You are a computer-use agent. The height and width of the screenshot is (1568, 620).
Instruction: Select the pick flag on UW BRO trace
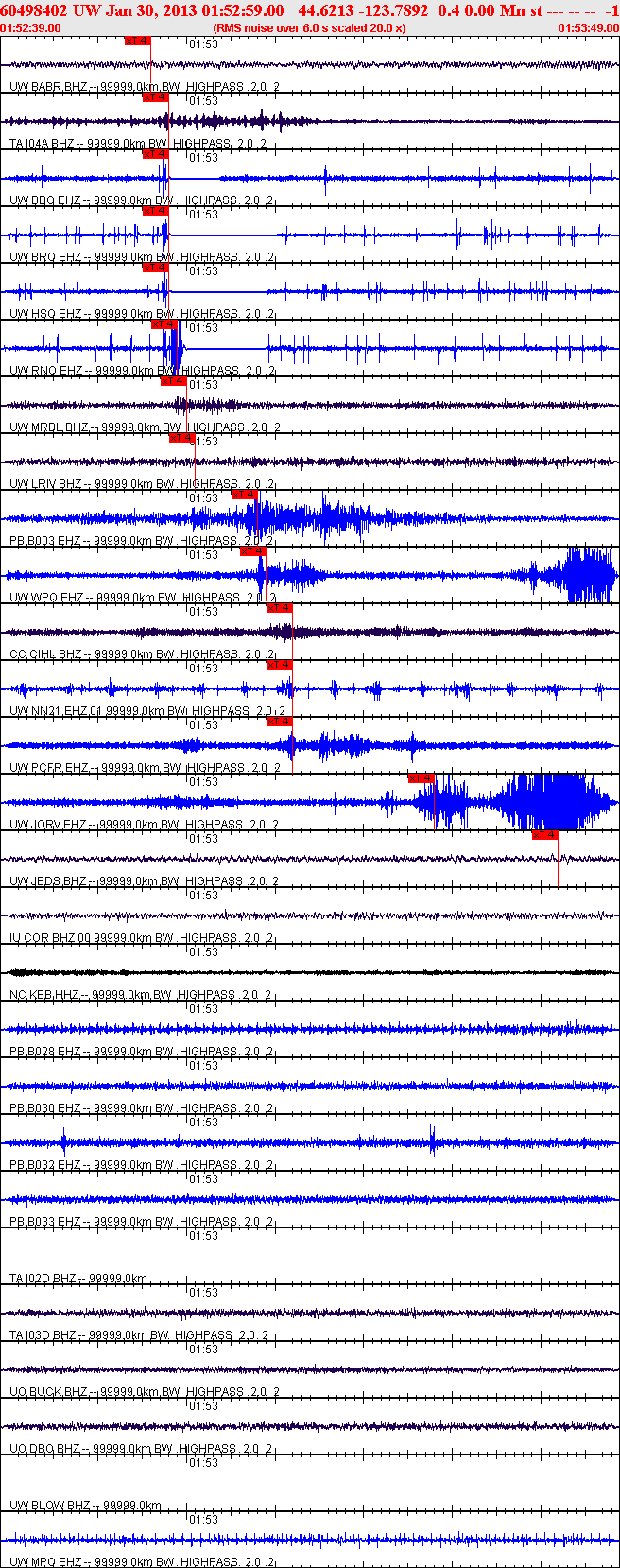tap(155, 211)
